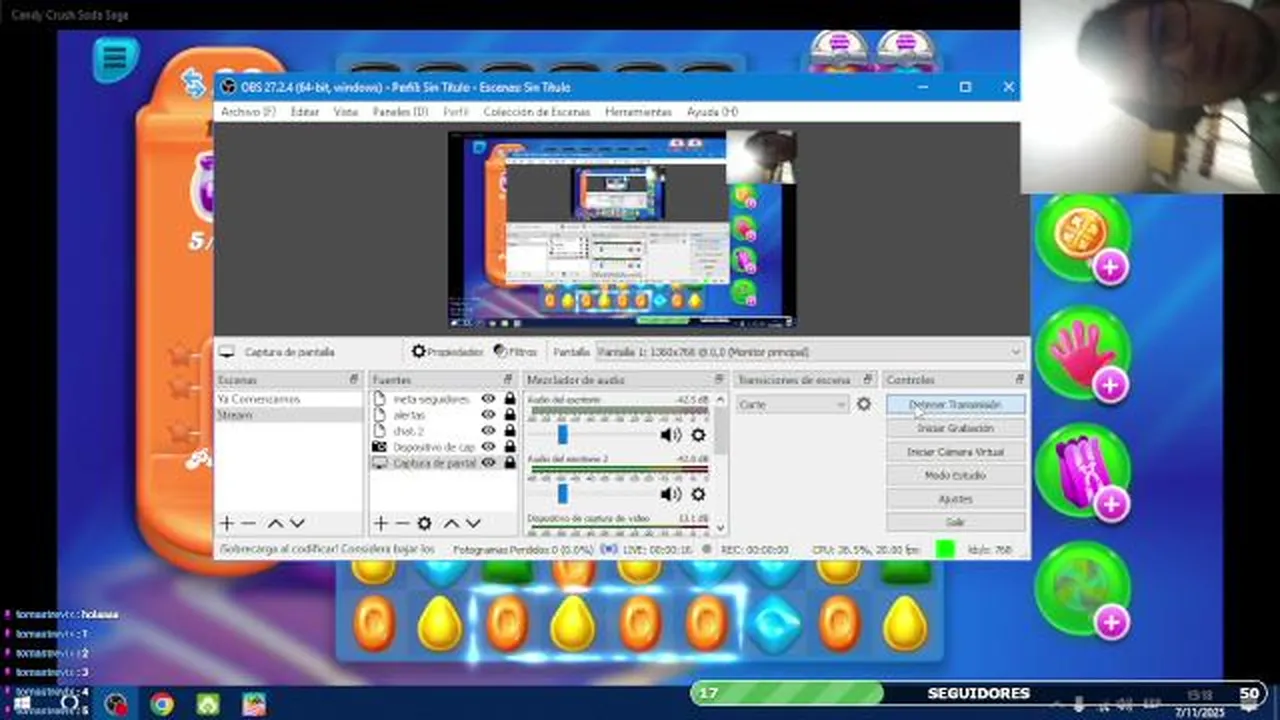
Task: Unlock the meta seguidores source
Action: pos(509,399)
